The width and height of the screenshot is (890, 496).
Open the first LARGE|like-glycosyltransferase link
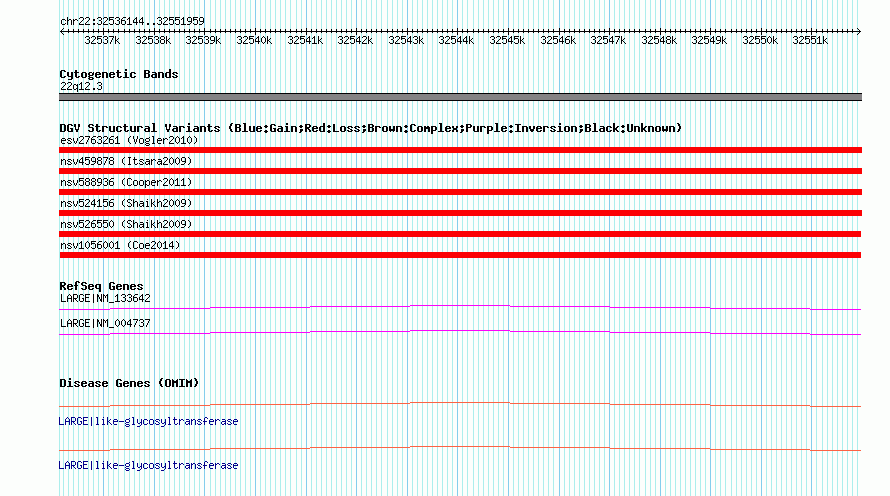148,421
